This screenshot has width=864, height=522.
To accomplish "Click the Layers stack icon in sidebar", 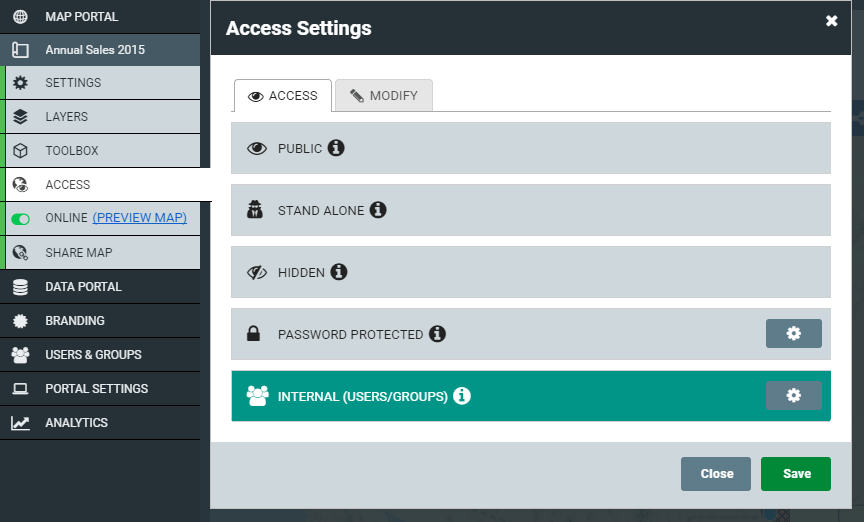I will (x=20, y=117).
